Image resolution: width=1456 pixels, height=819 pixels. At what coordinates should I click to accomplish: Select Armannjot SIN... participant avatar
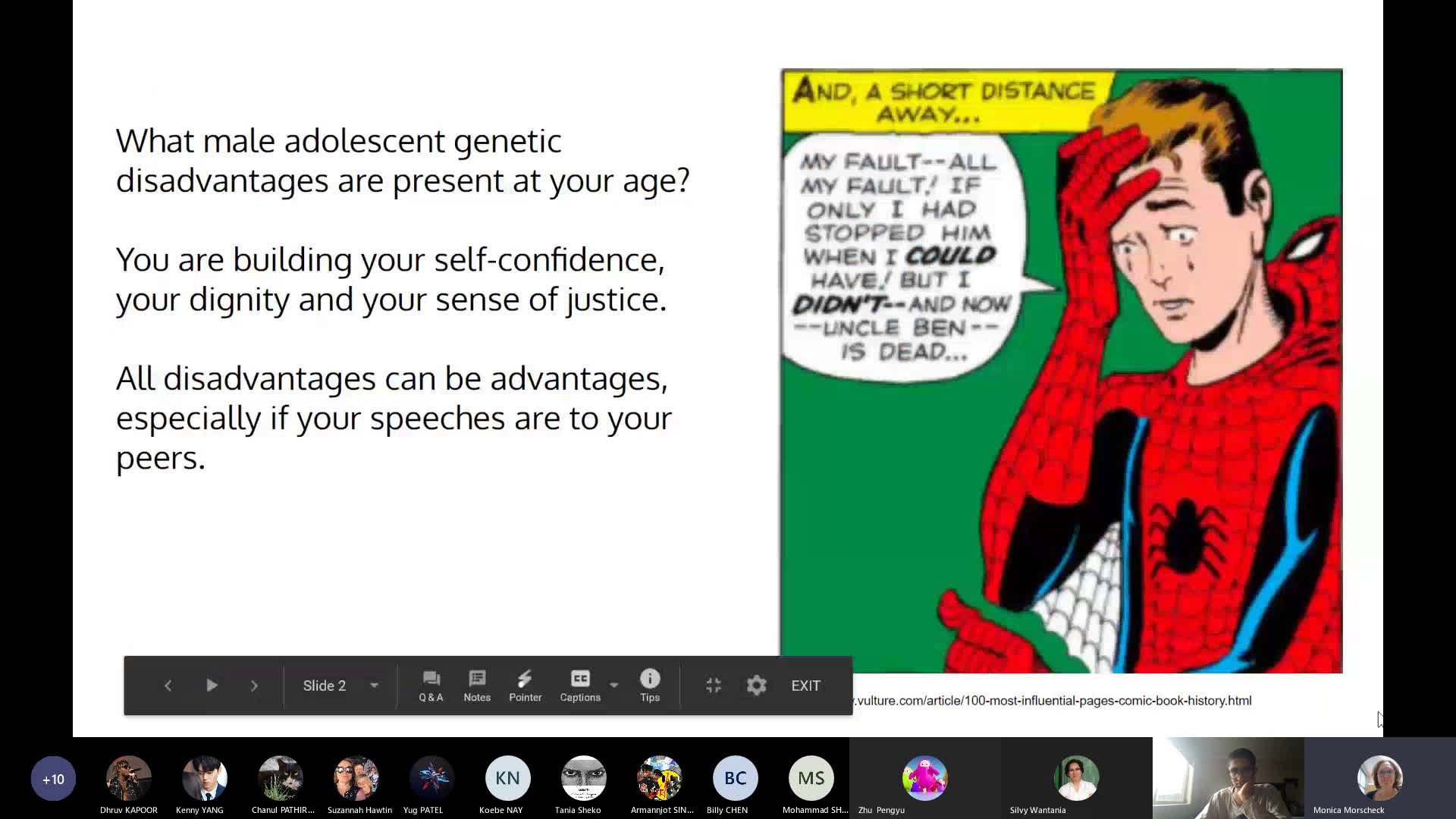[660, 779]
